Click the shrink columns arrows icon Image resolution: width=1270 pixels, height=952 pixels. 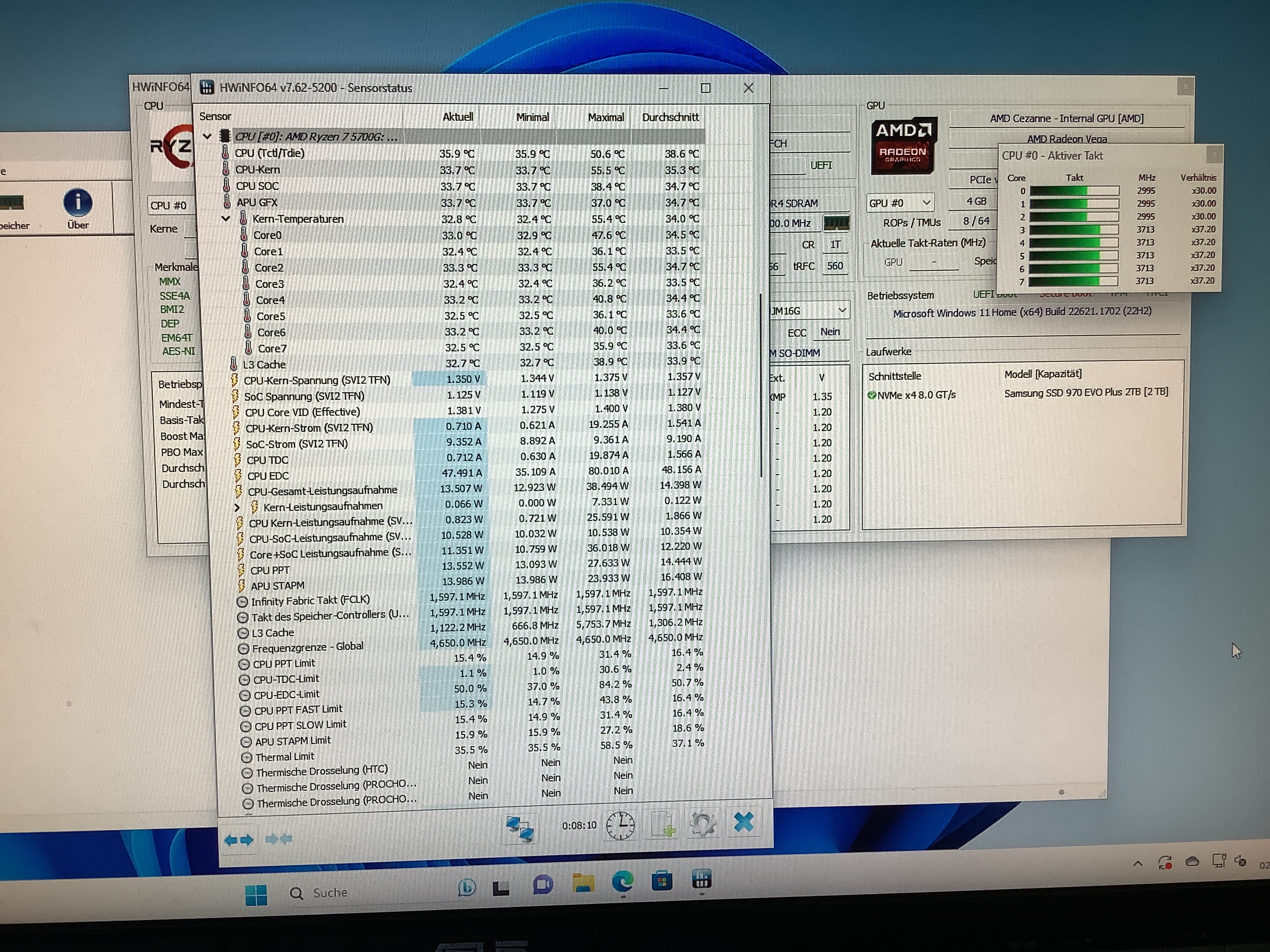[x=279, y=839]
